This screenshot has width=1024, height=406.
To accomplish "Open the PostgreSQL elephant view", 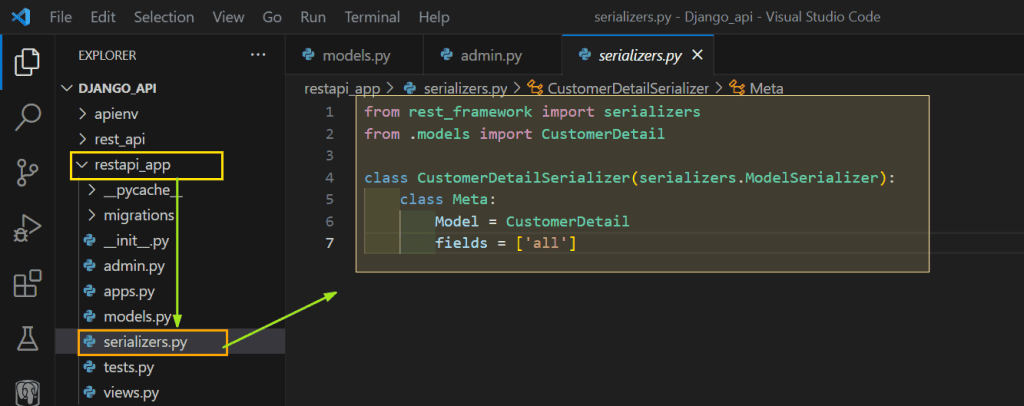I will pyautogui.click(x=27, y=392).
